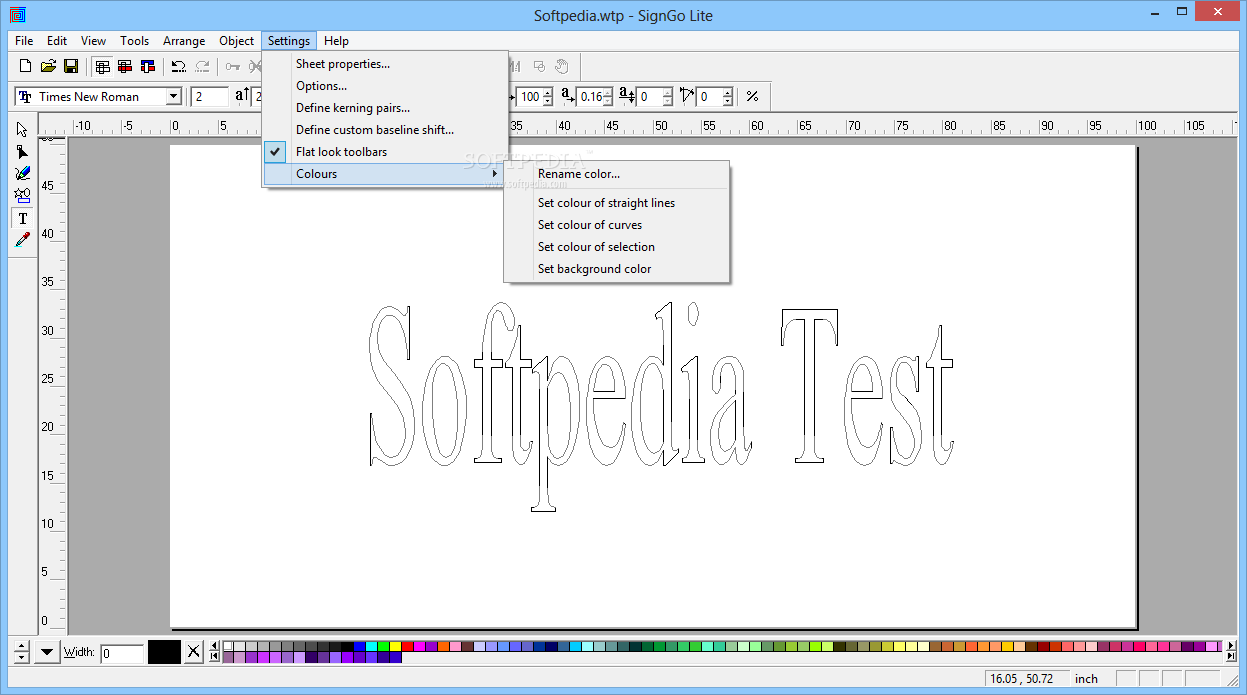Open the Tools menu
This screenshot has height=695, width=1247.
point(134,41)
